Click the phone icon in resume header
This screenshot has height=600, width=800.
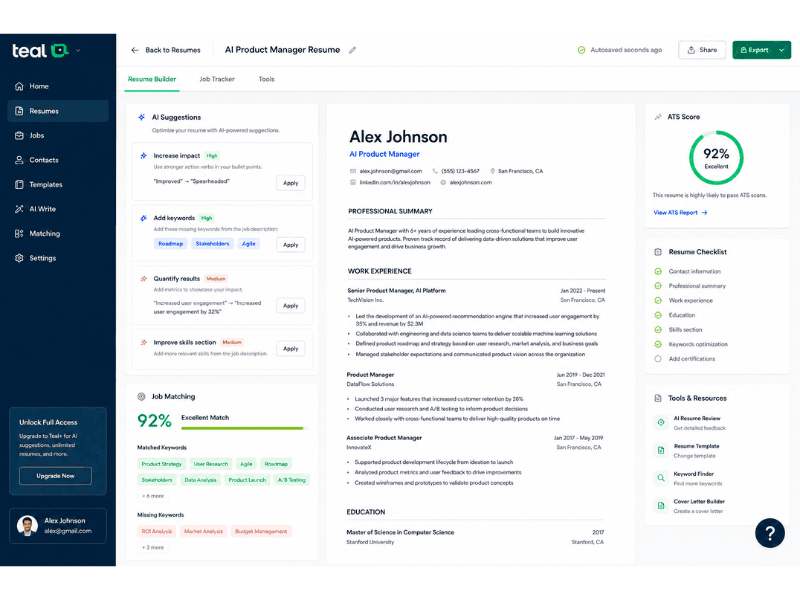(435, 171)
